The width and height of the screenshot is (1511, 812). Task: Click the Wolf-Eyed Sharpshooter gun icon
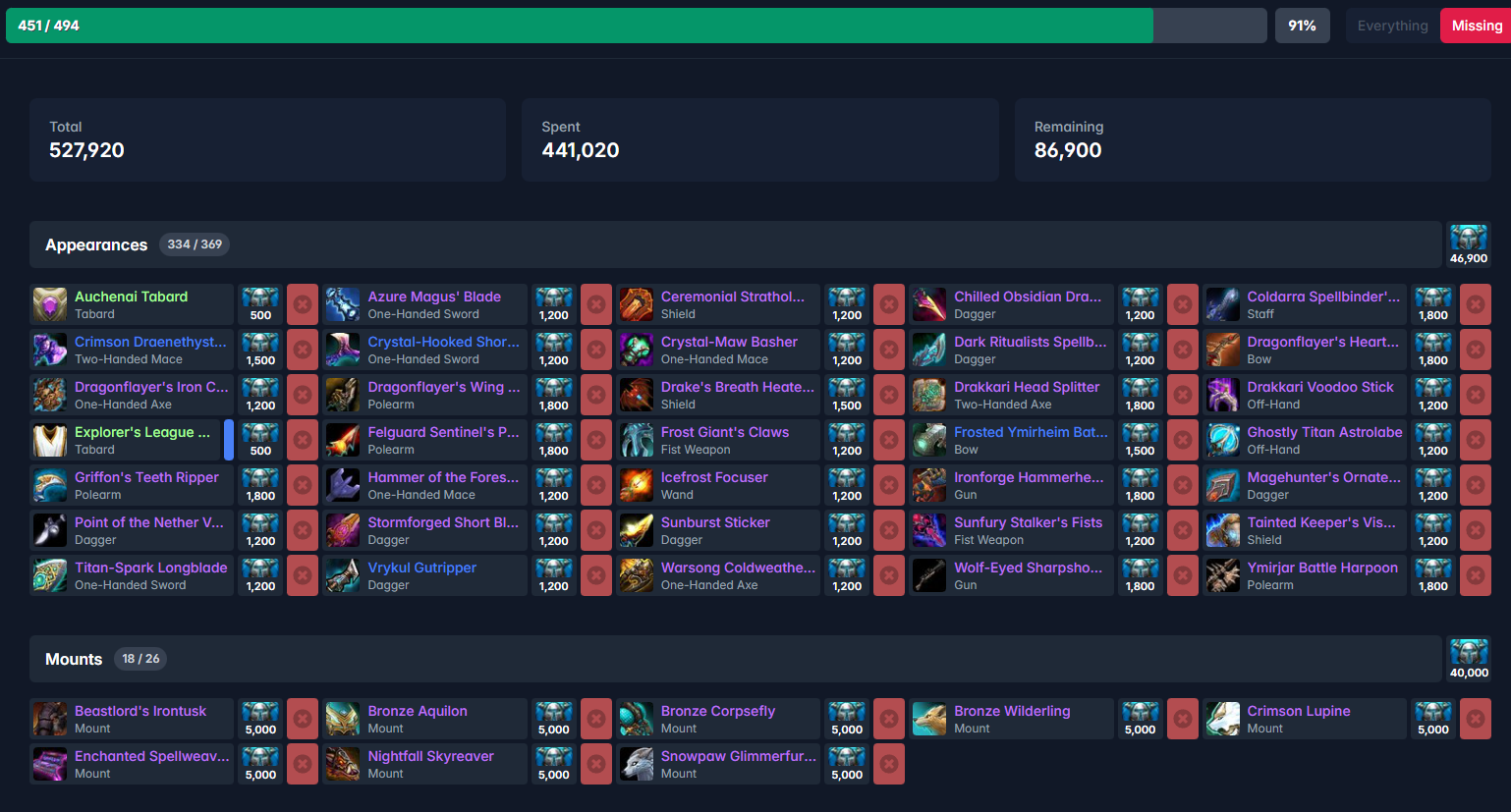click(x=929, y=575)
